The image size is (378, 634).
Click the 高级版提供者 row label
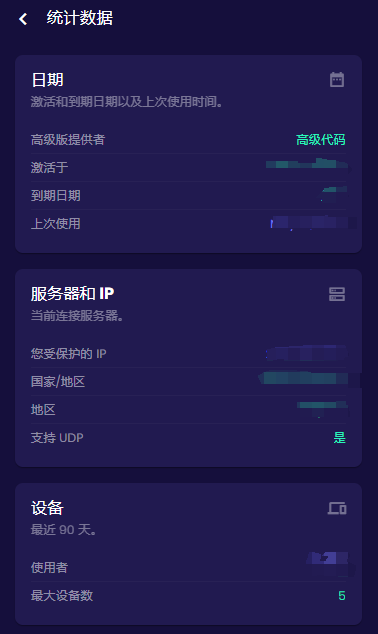pos(68,140)
